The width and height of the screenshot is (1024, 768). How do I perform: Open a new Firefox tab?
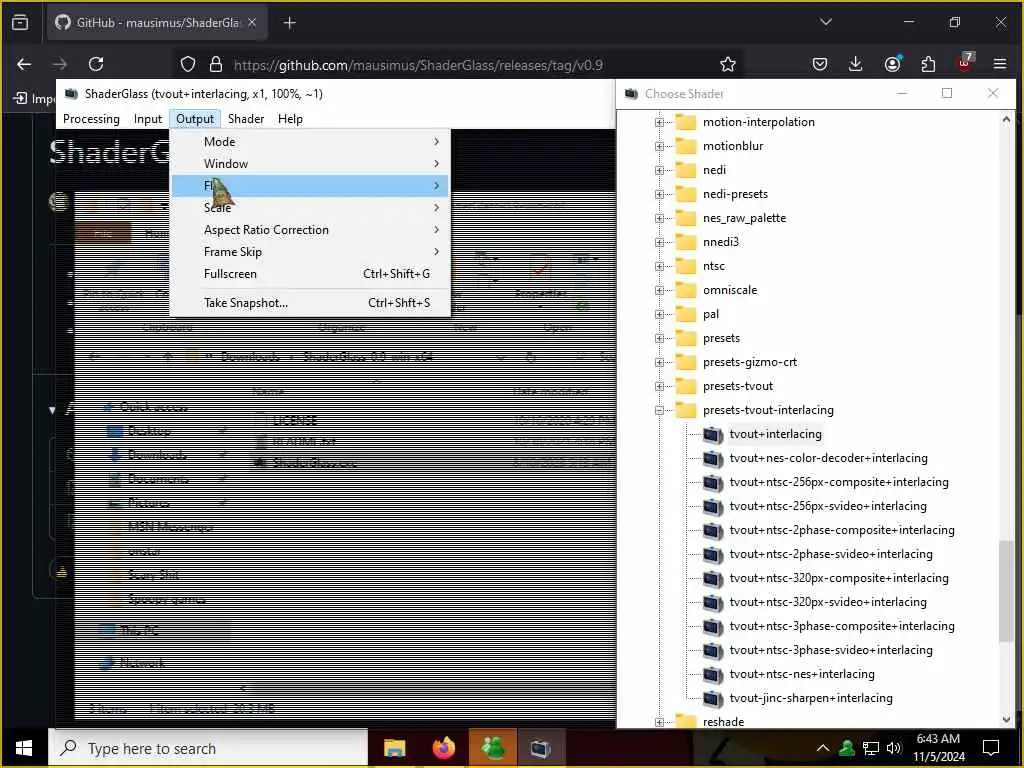[x=290, y=23]
